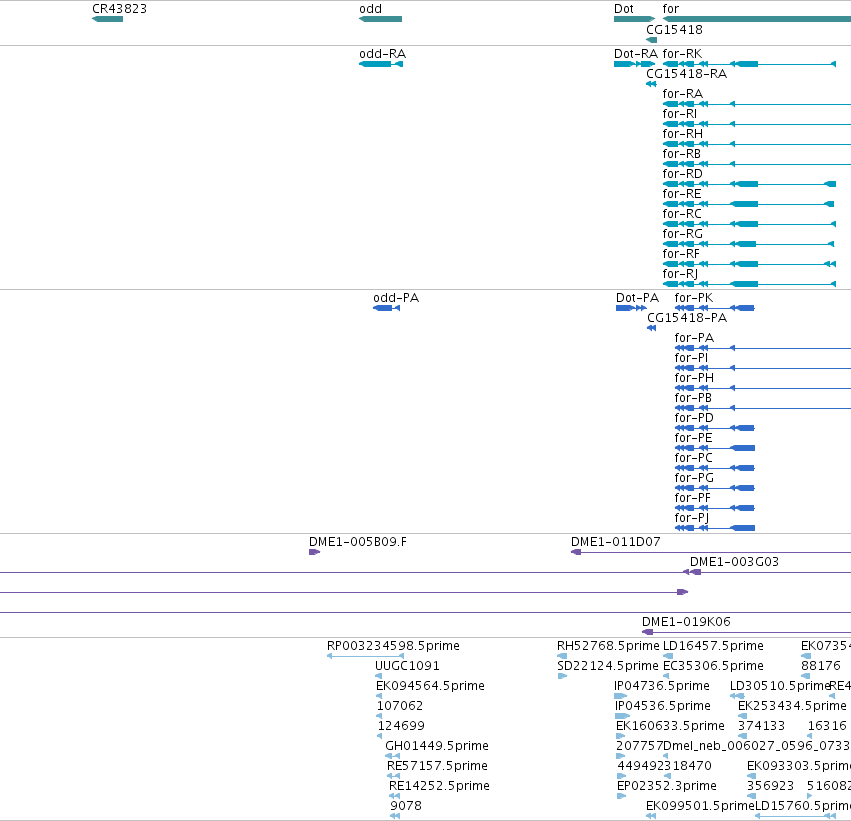Select the Dot-RA transcript label
Viewport: 851px width, 821px height.
tap(636, 54)
